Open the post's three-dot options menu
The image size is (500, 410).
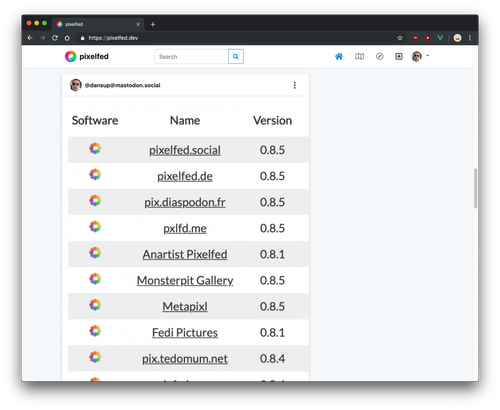tap(294, 85)
